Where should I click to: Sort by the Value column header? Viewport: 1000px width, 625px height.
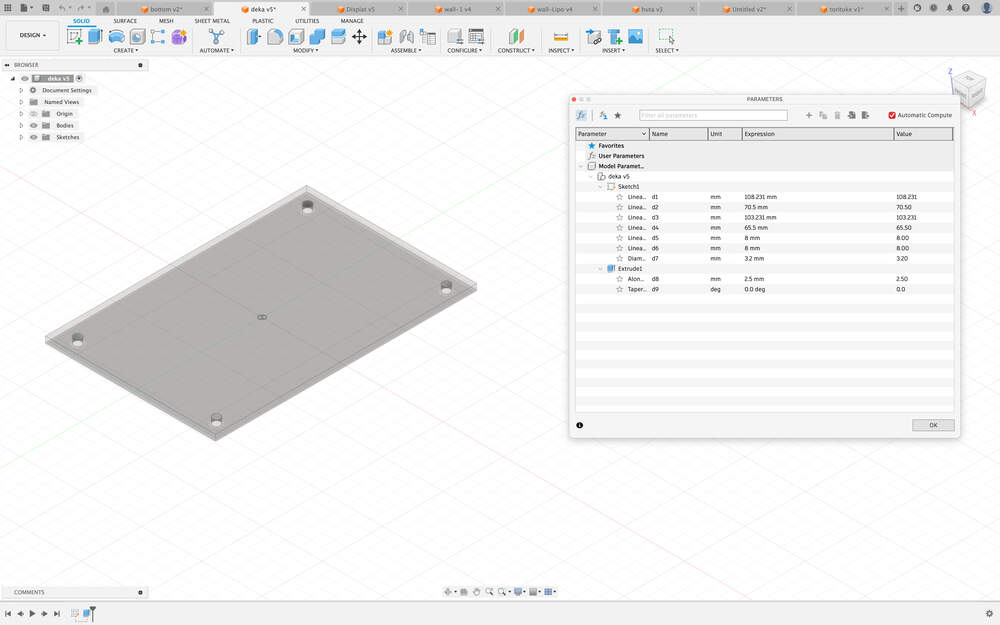point(923,134)
